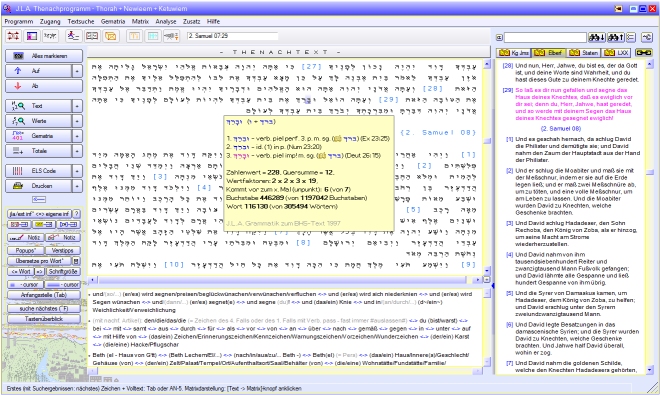This screenshot has height=395, width=660.
Task: Click the list options icon beside search
Action: (x=631, y=37)
